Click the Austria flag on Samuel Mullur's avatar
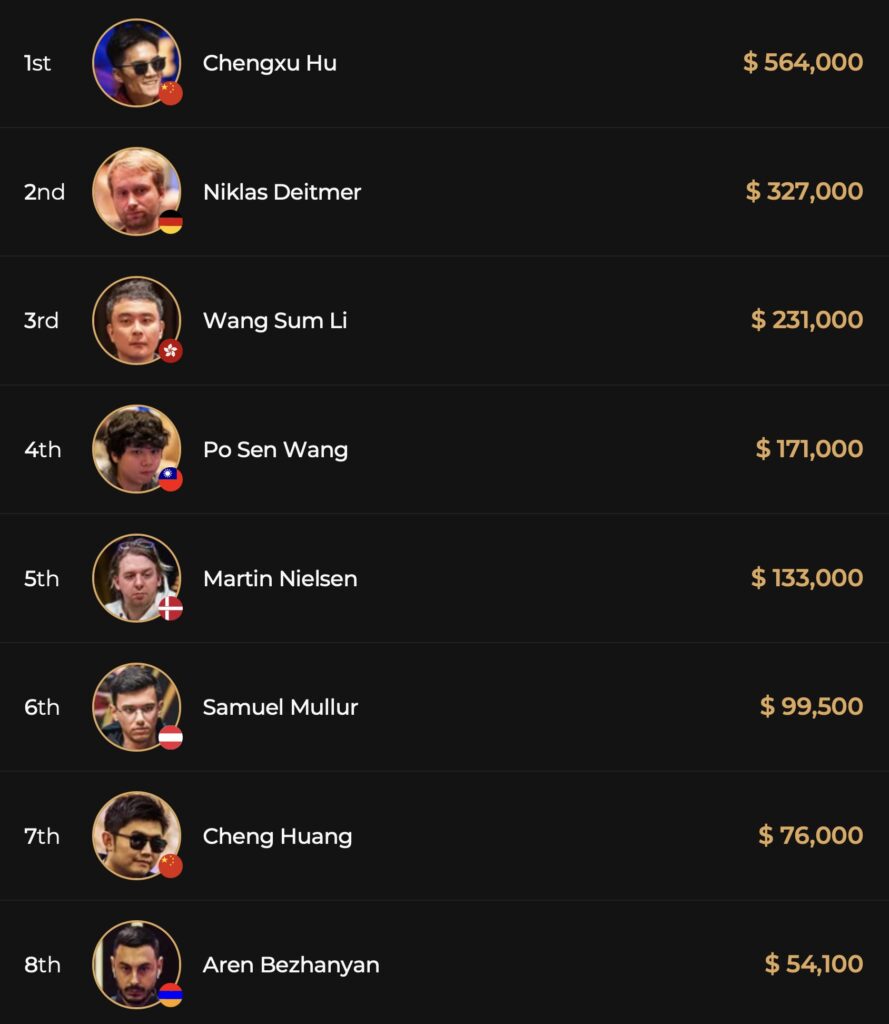Screen dimensions: 889x1024 [x=171, y=737]
